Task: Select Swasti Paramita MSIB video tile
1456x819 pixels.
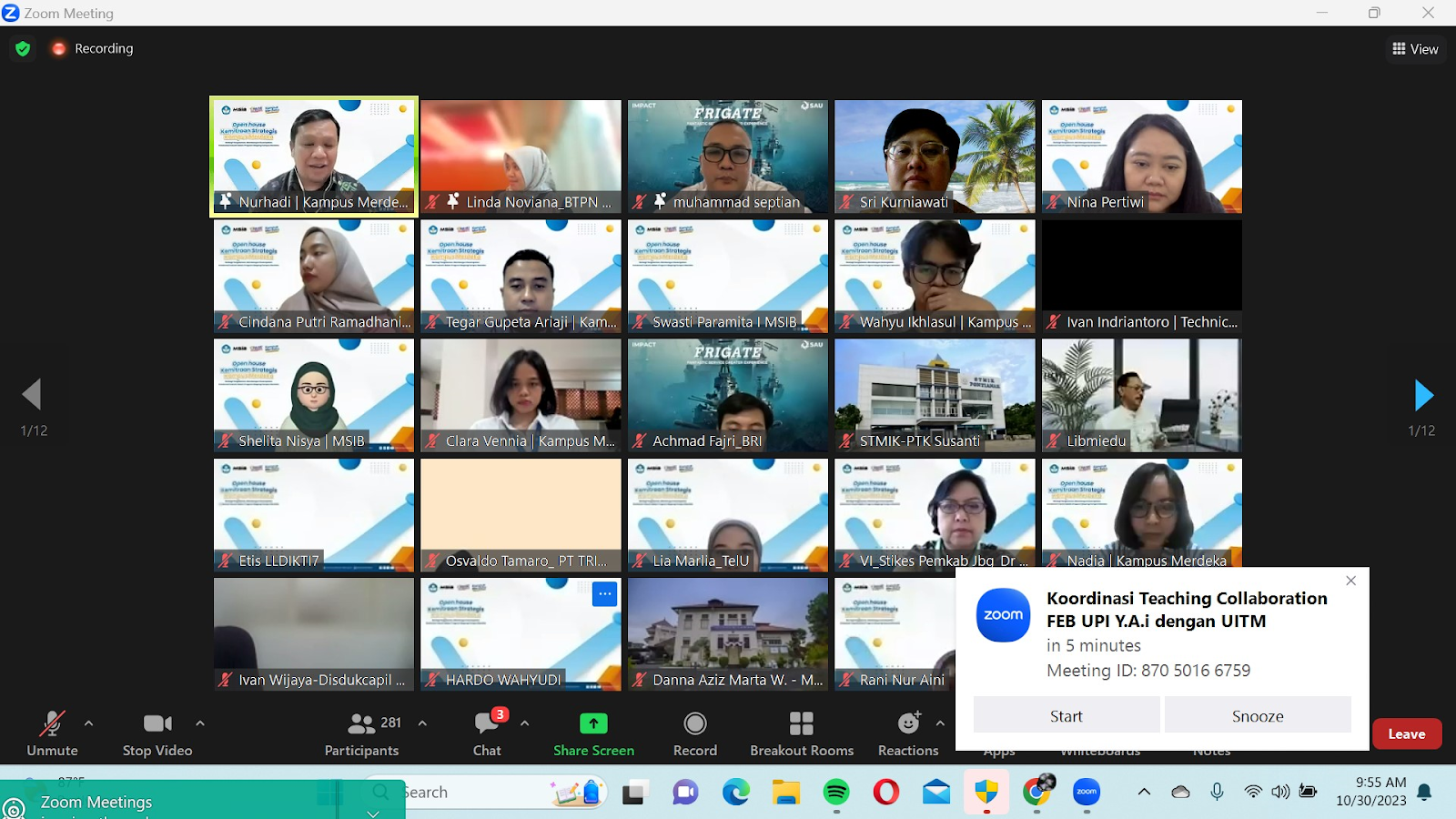Action: click(728, 276)
